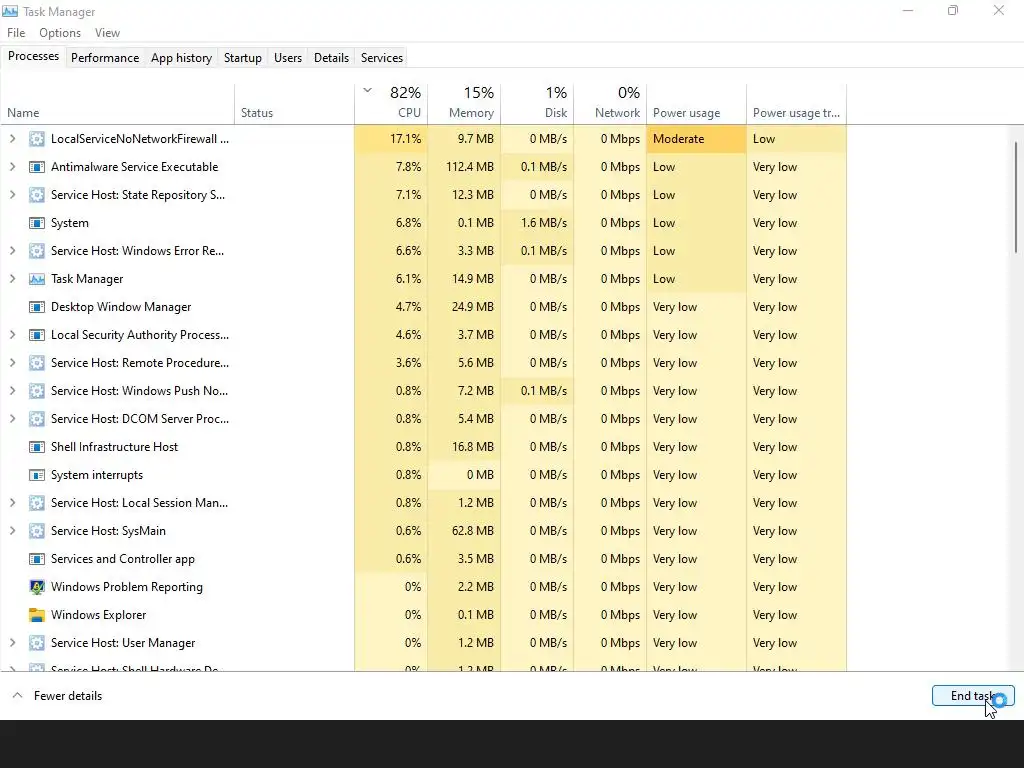Expand Local Security Authority Process row
This screenshot has height=768, width=1024.
[12, 335]
